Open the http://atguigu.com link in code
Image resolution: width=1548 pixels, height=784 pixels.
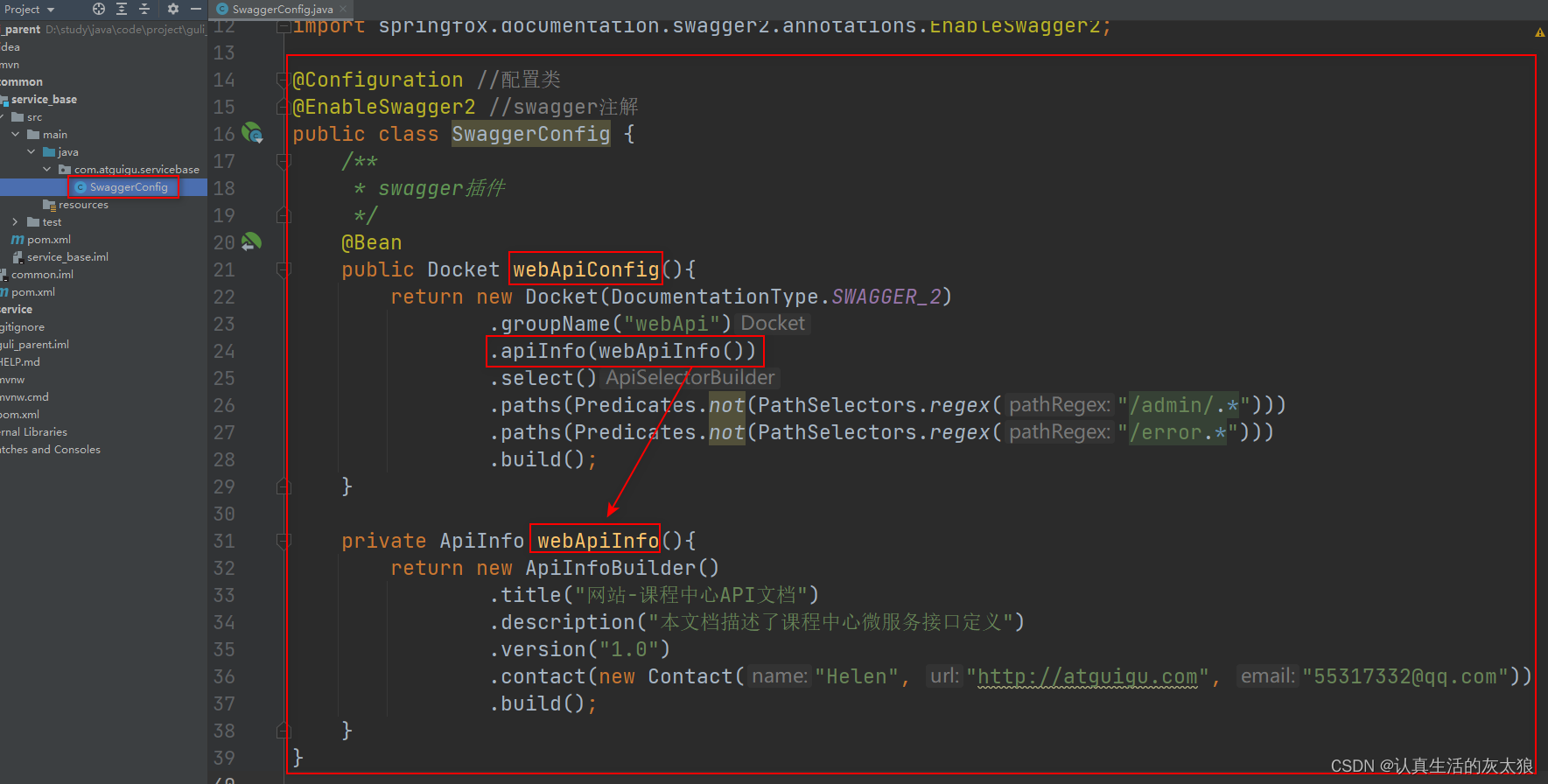[1087, 676]
